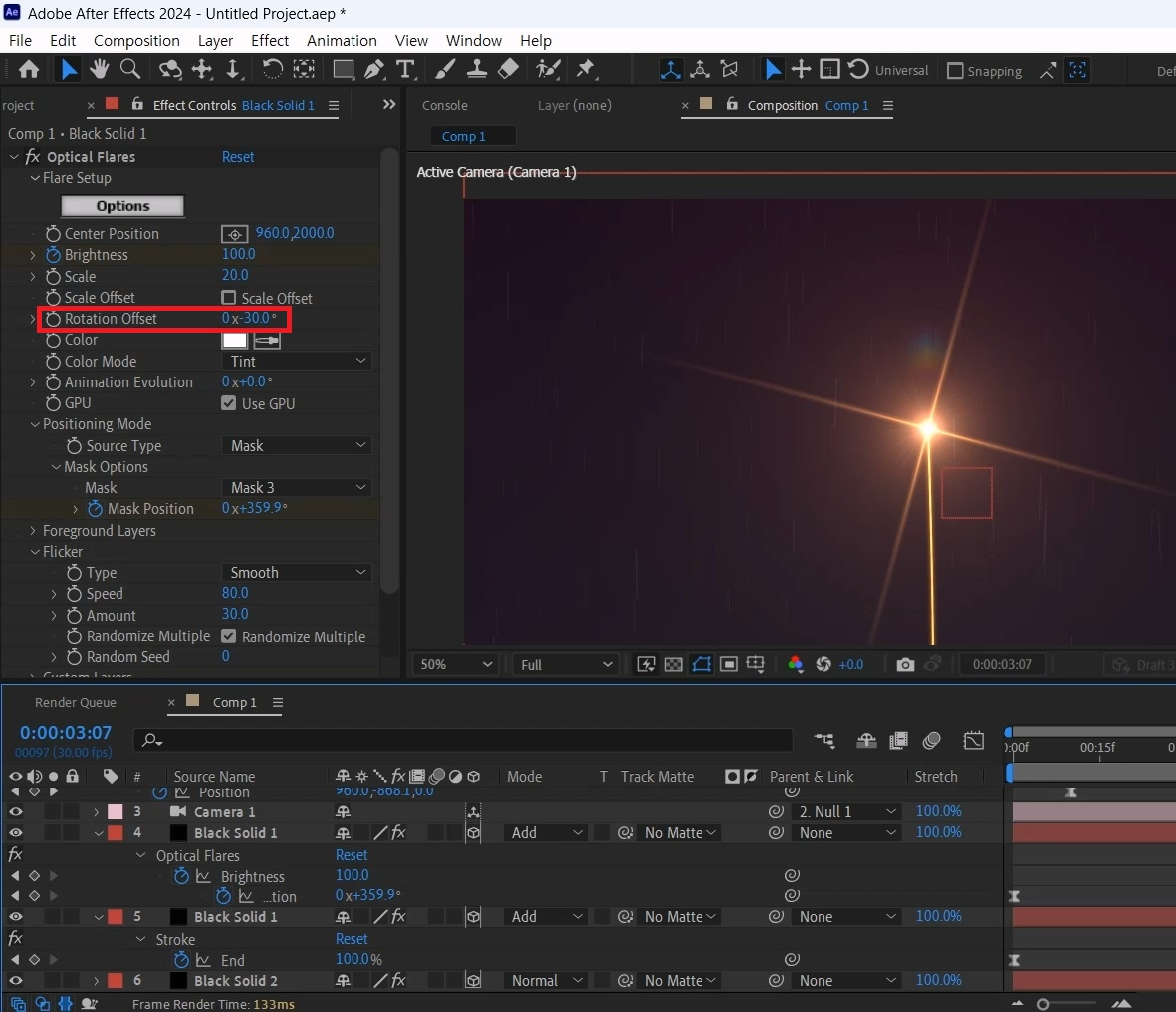Click the Reset Exposure icon
This screenshot has height=1012, width=1176.
pyautogui.click(x=823, y=664)
